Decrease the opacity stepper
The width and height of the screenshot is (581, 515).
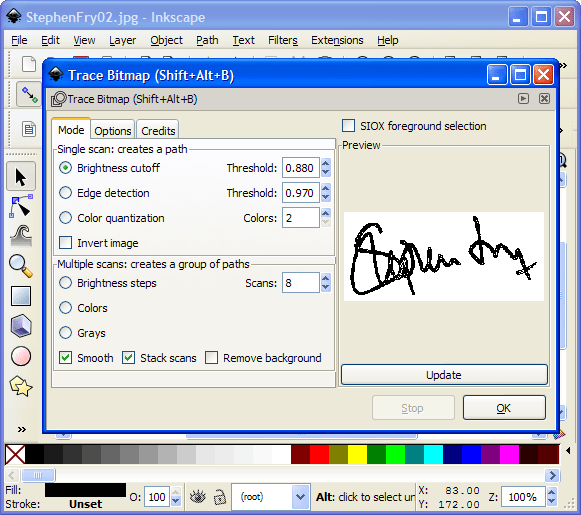point(176,501)
